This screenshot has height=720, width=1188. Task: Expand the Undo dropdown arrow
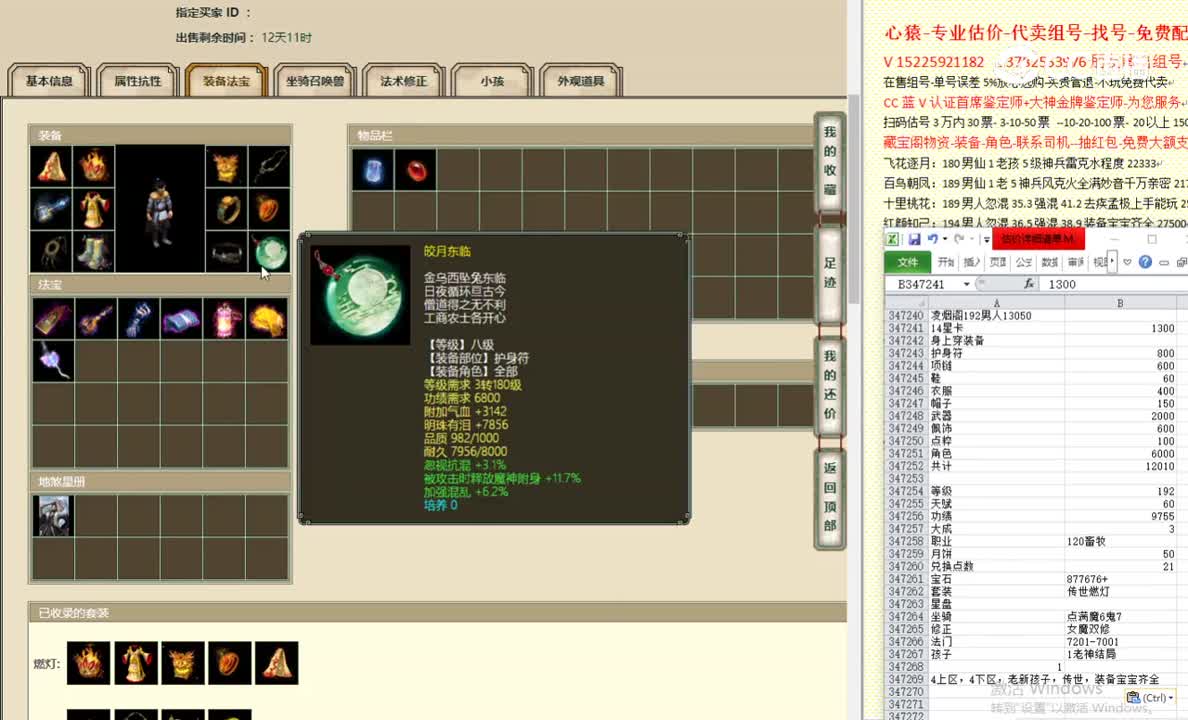pos(946,238)
